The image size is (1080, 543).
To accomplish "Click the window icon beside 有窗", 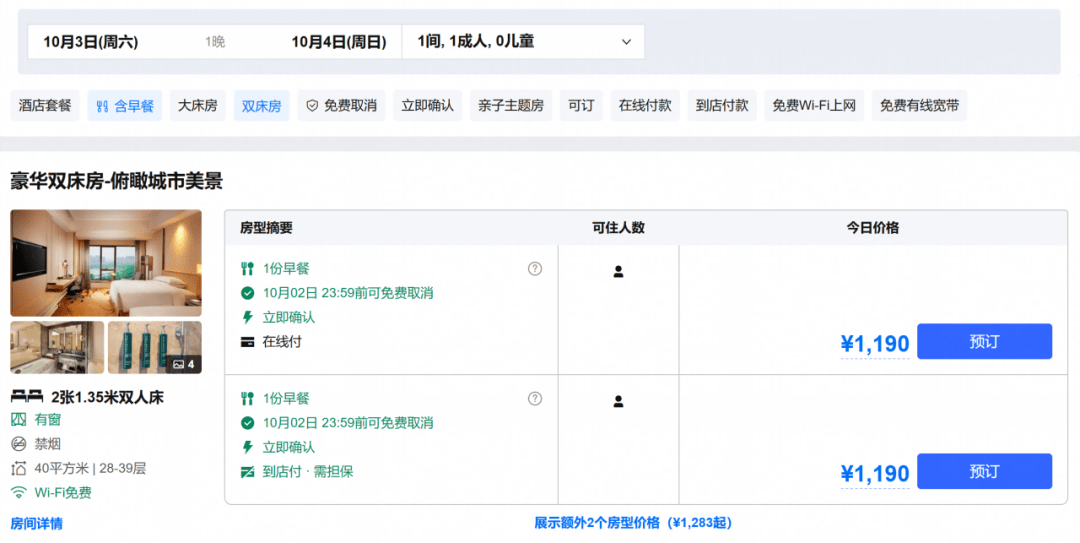I will click(x=19, y=419).
